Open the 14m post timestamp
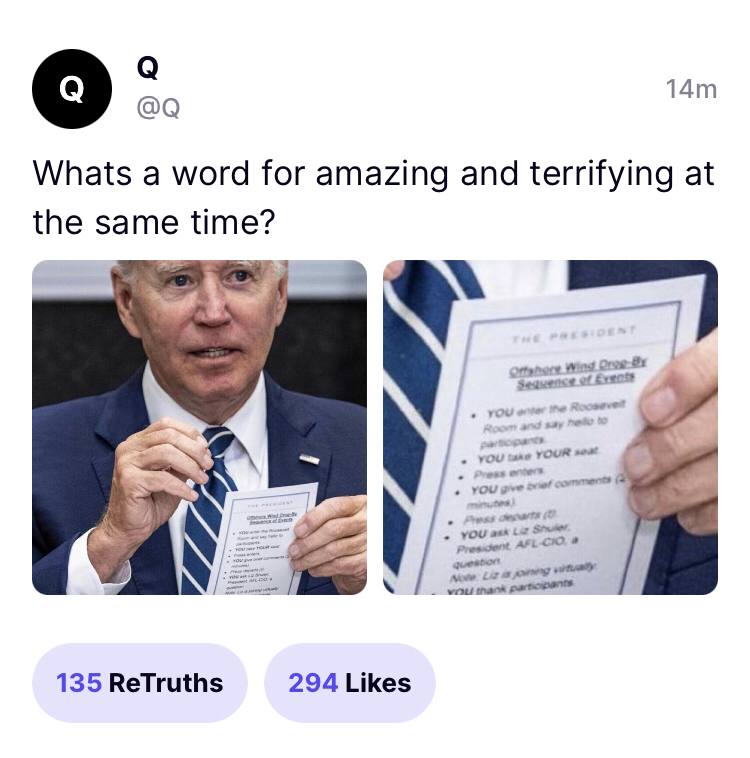 (x=691, y=89)
